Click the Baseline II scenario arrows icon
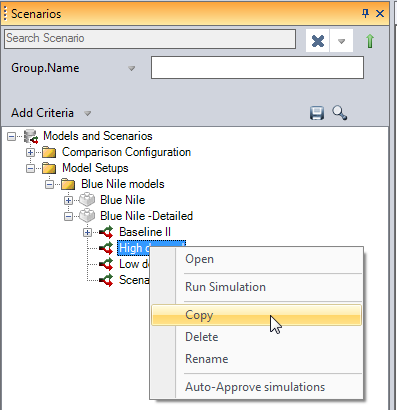Image resolution: width=397 pixels, height=410 pixels. tap(107, 232)
